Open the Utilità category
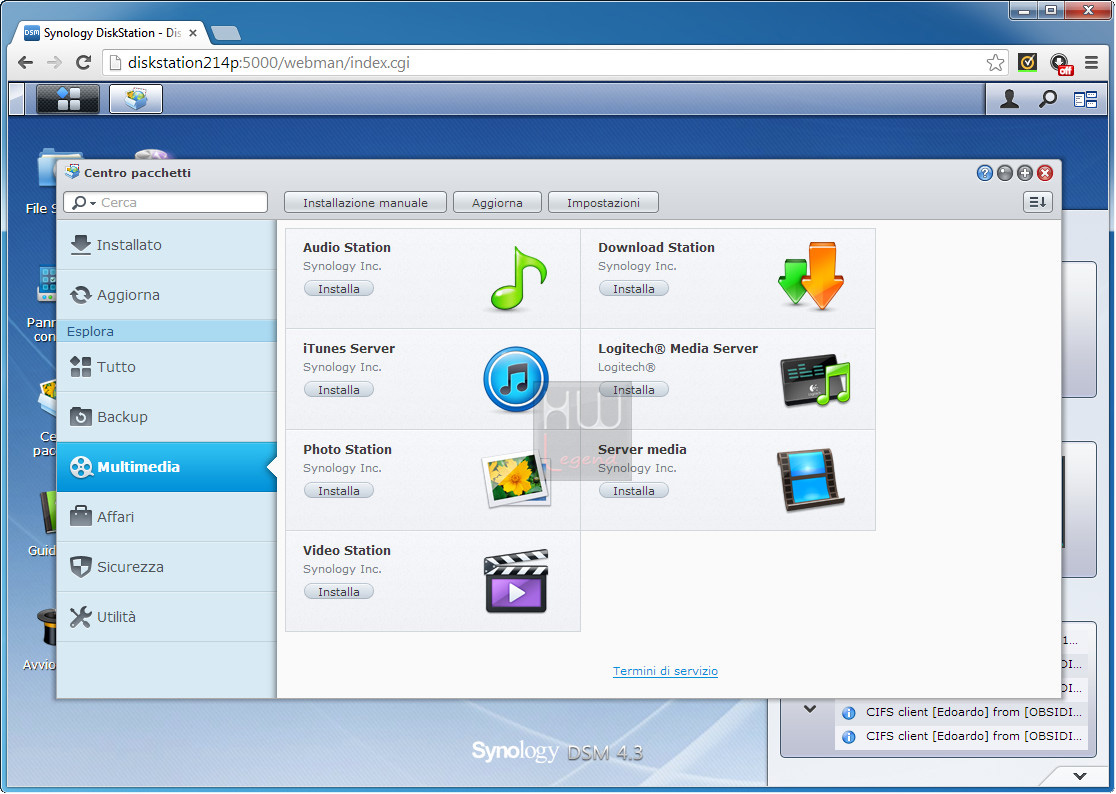 [167, 617]
